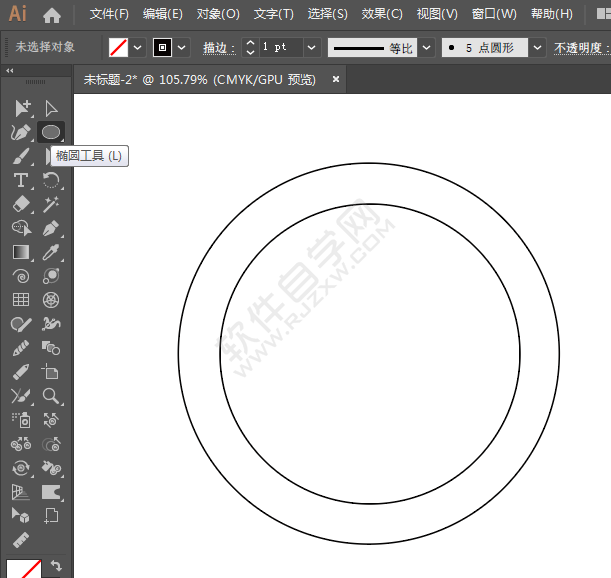
Task: Pick the Direct Selection arrow tool
Action: (51, 108)
